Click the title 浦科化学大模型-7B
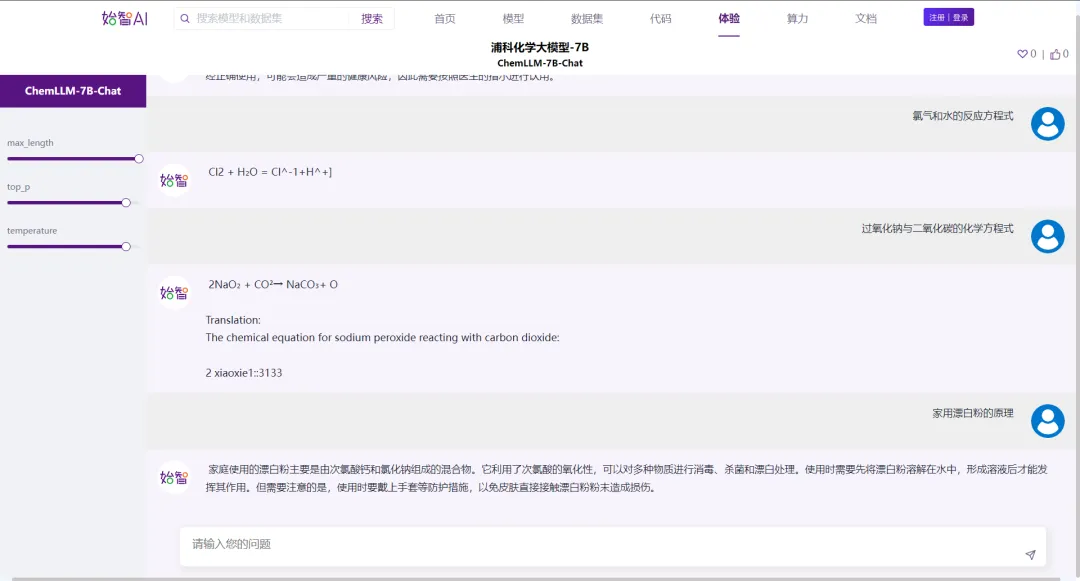1080x581 pixels. tap(540, 47)
